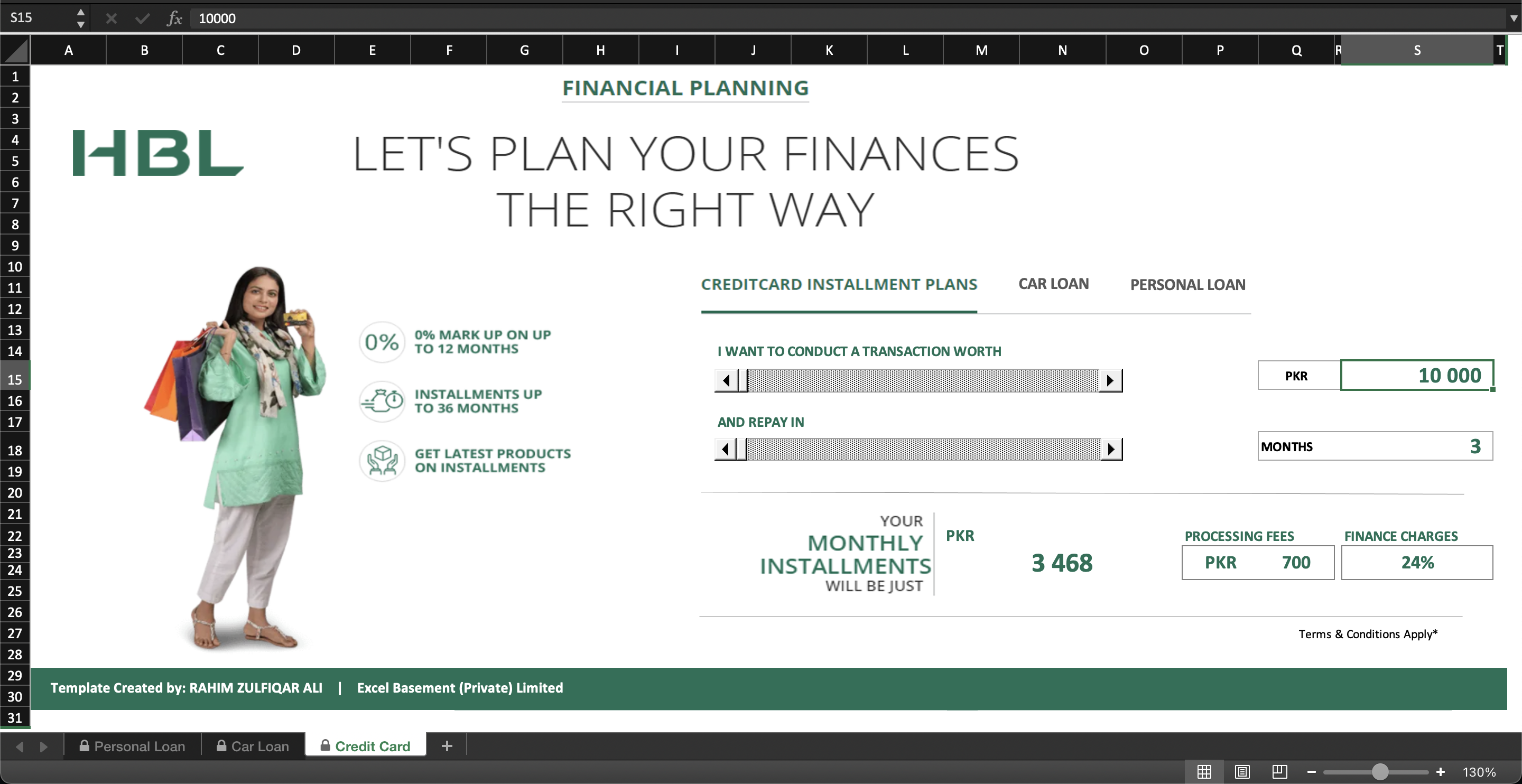The image size is (1522, 784).
Task: Increase transaction amount with right scrollbar arrow
Action: tap(1110, 380)
